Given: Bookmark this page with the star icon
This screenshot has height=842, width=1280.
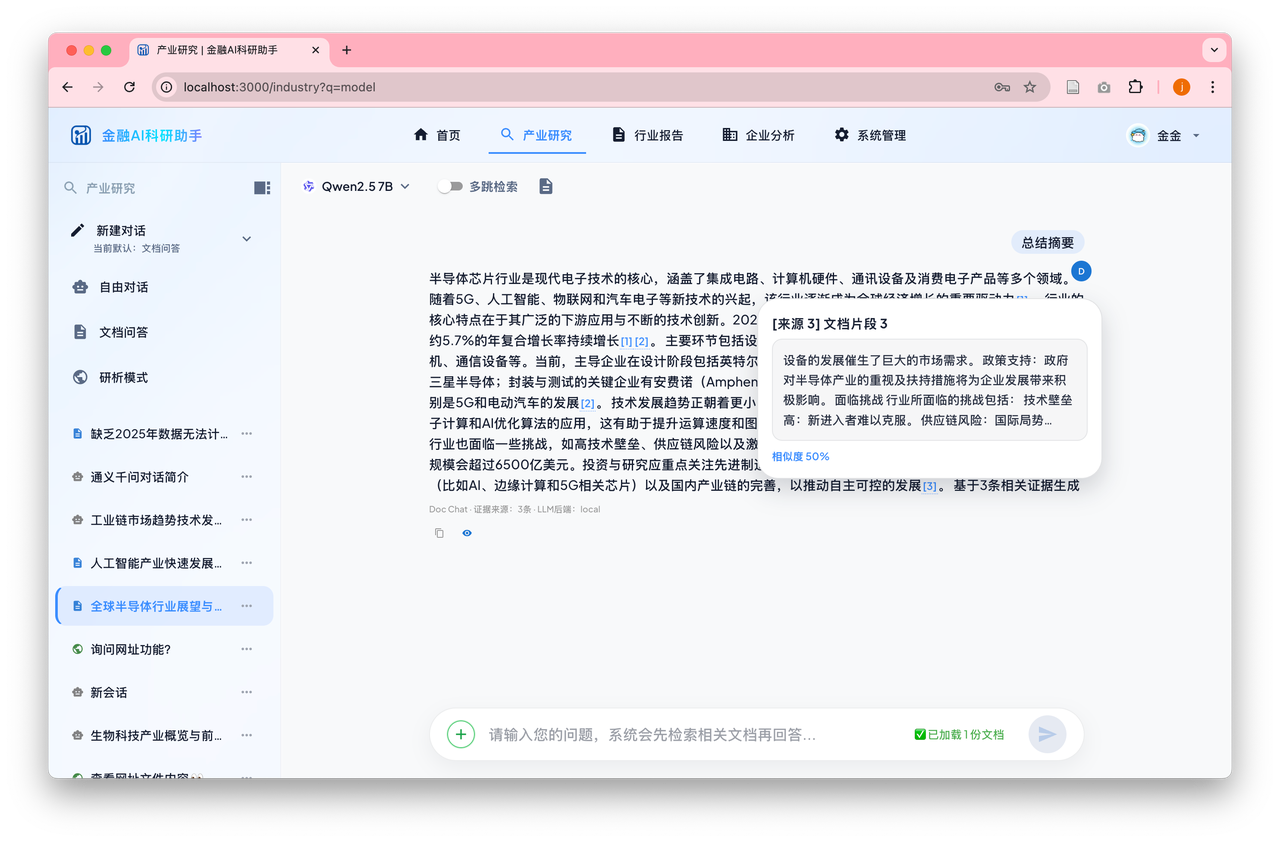Looking at the screenshot, I should coord(1030,87).
